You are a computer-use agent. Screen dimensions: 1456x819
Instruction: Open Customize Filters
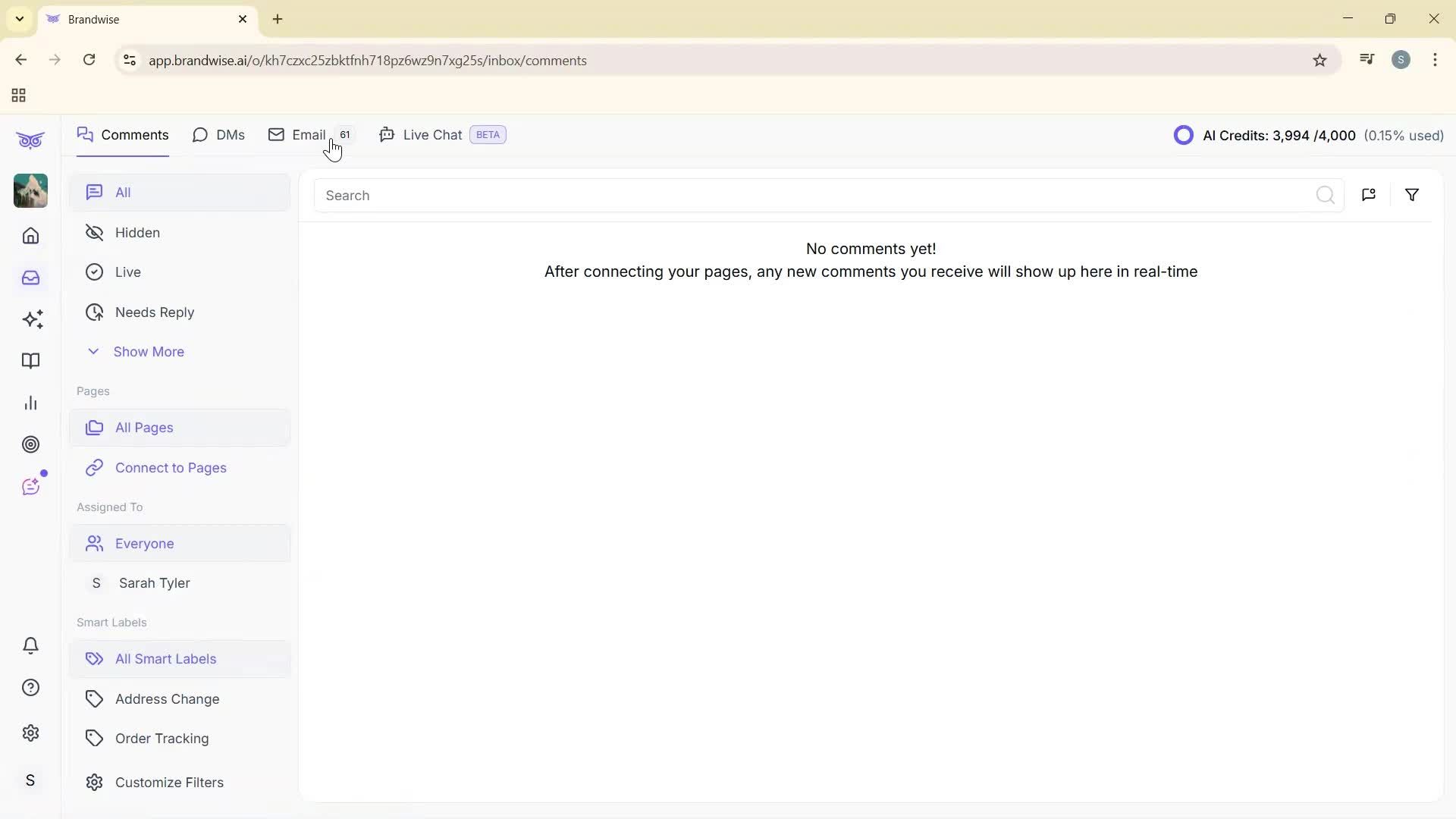169,782
